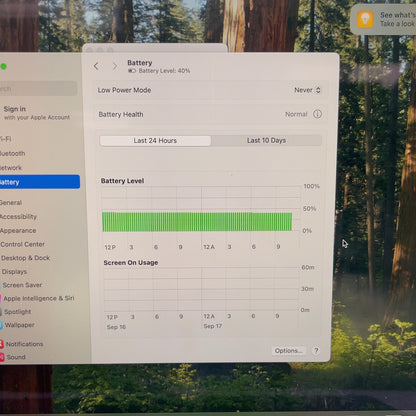Click the lightbulb notification icon
The height and width of the screenshot is (416, 416).
(365, 19)
